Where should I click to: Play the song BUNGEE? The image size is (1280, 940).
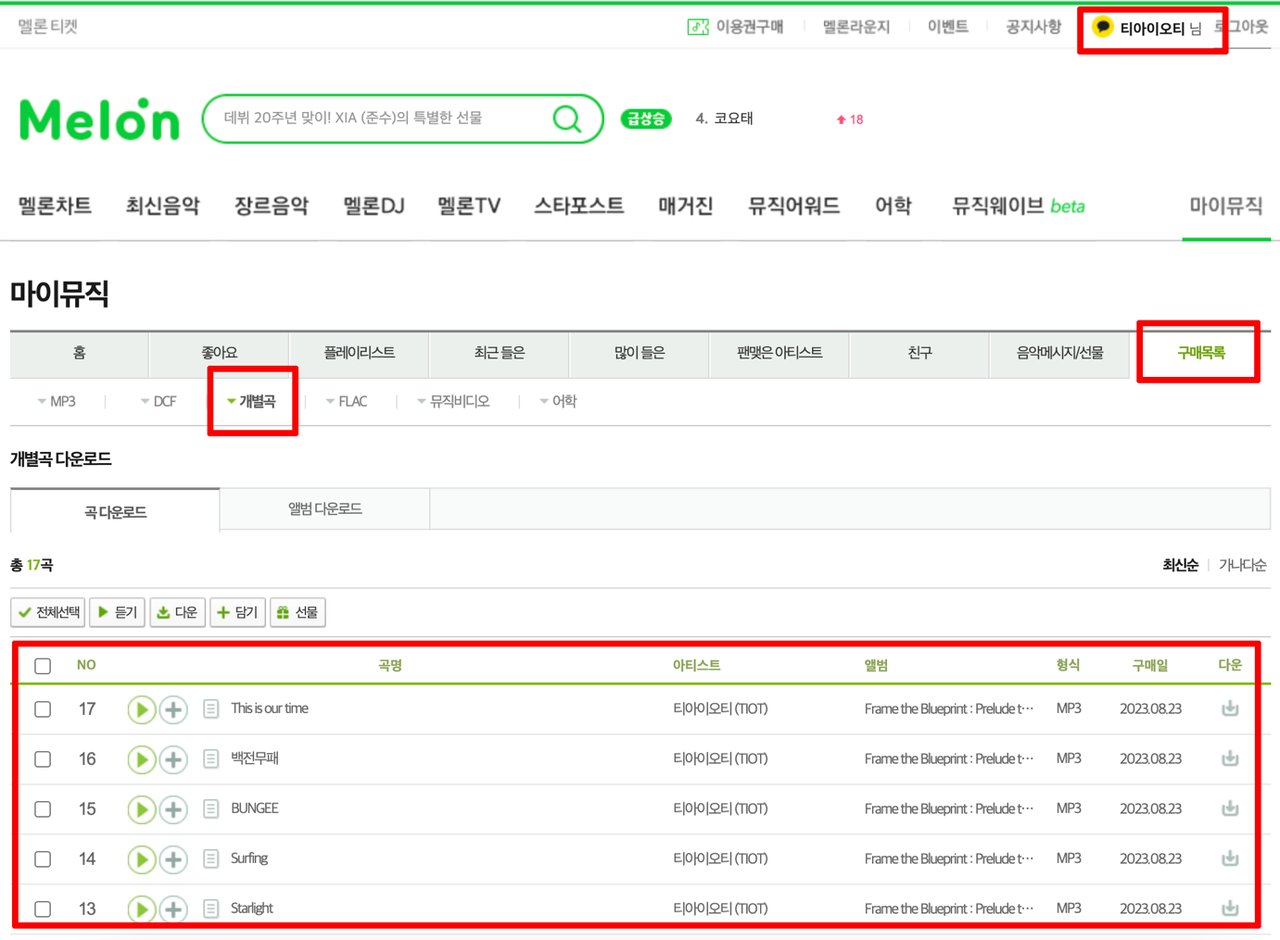click(x=141, y=809)
